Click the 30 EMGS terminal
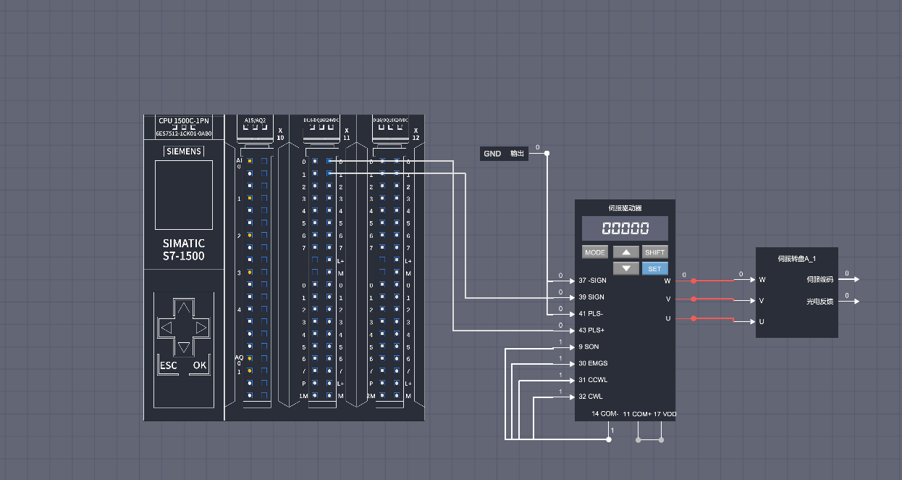 (x=594, y=364)
